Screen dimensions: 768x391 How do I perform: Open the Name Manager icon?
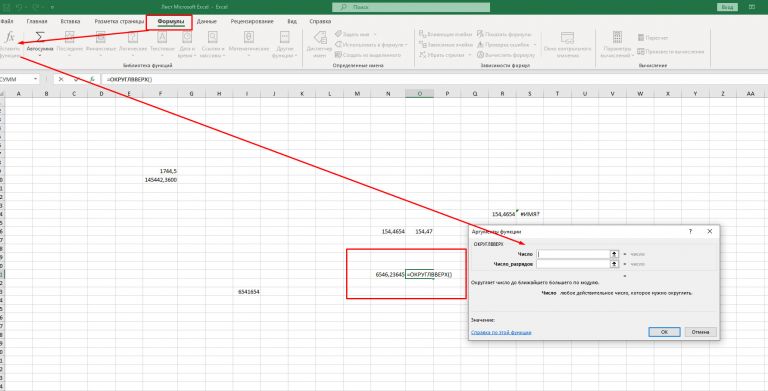point(319,37)
